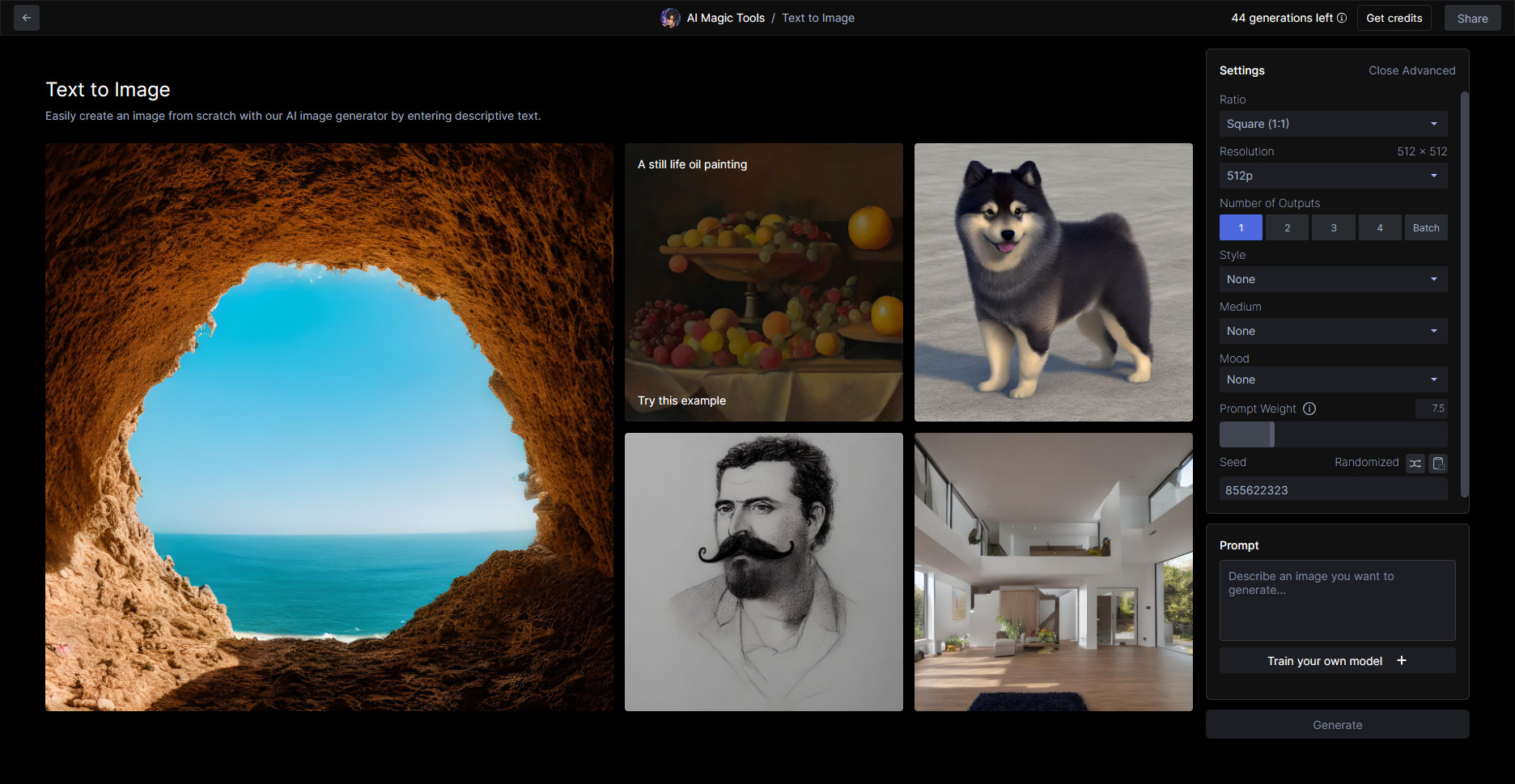The image size is (1515, 784).
Task: Click the Get credits button
Action: [1394, 18]
